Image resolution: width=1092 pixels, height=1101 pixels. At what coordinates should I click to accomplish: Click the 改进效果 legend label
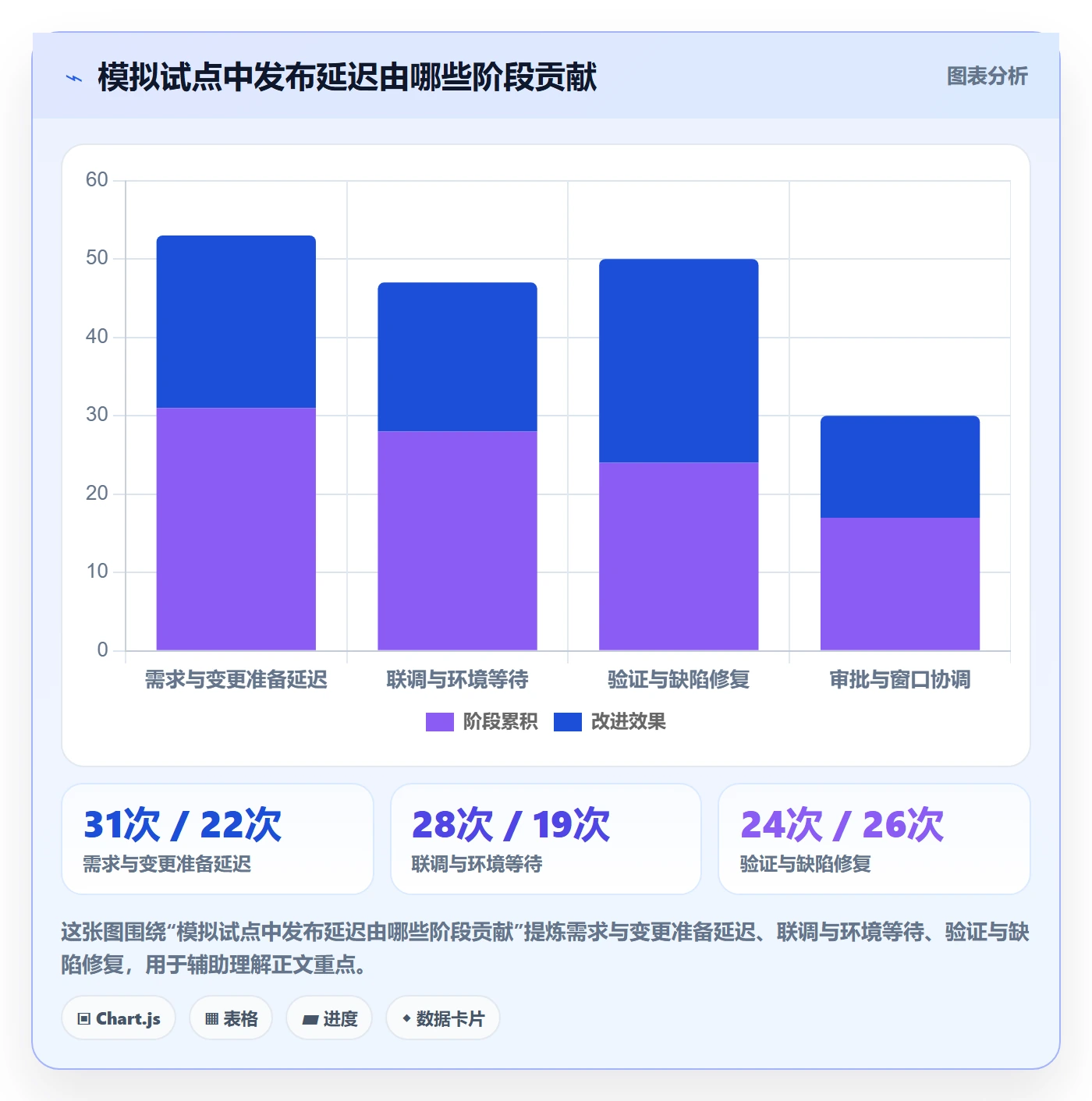click(628, 722)
